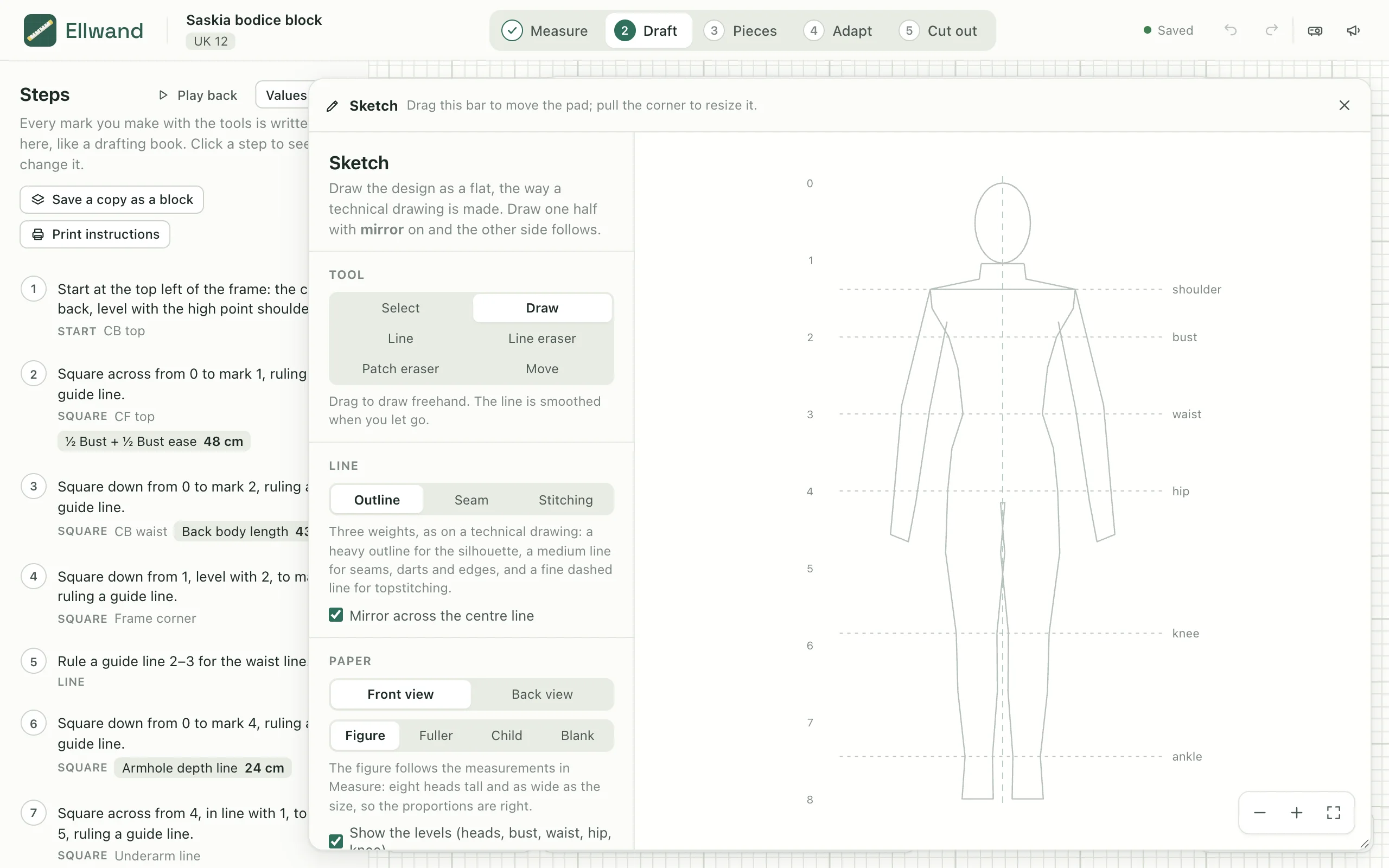Click the pencil icon beside Sketch title
This screenshot has width=1389, height=868.
[x=332, y=106]
